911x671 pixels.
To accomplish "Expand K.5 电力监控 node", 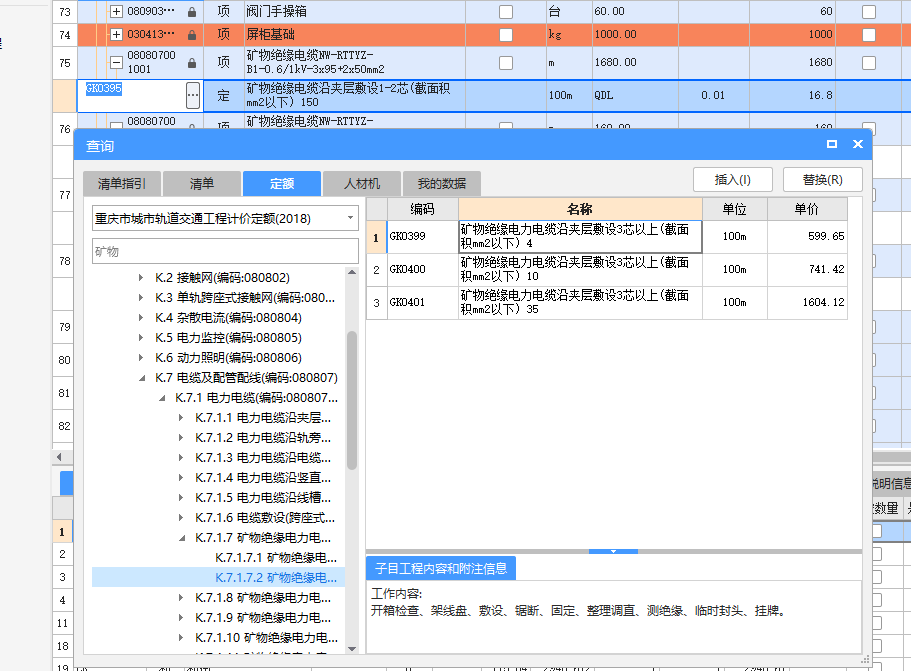I will (x=141, y=338).
